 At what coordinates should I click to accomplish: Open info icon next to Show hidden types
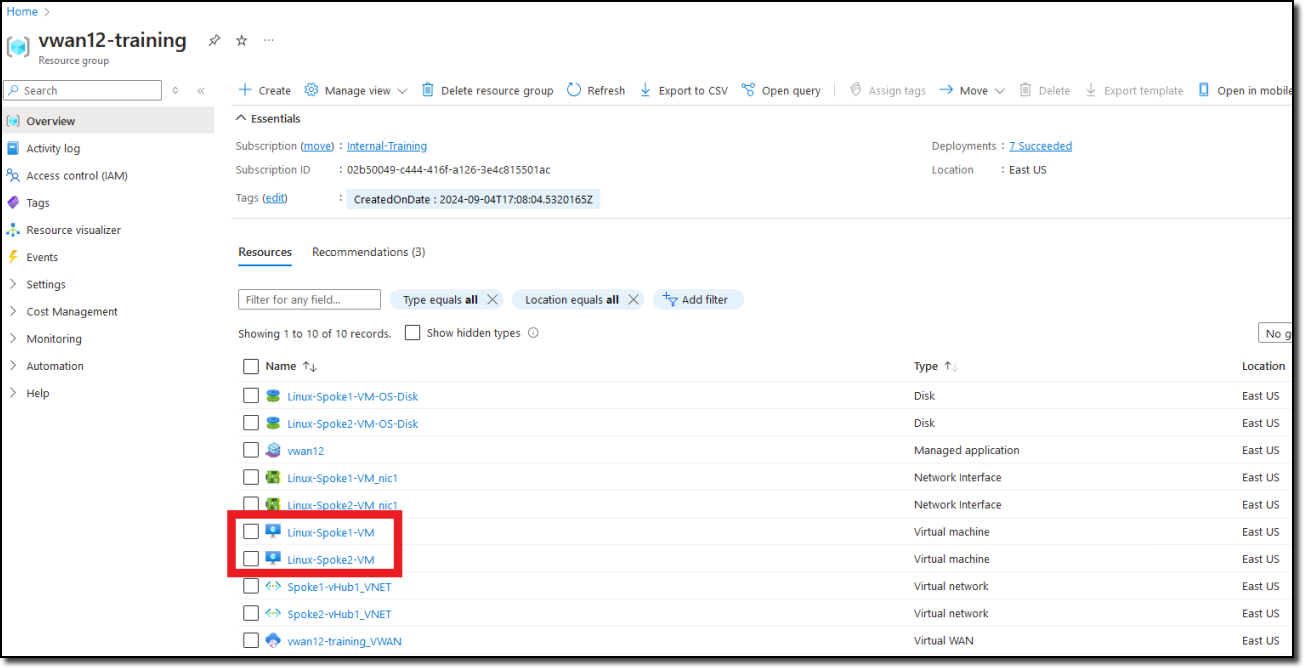tap(533, 333)
